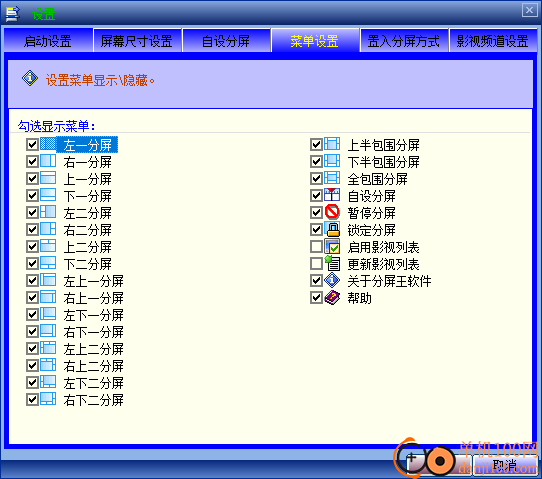The width and height of the screenshot is (542, 479).
Task: Click the 更新影视列表 document icon
Action: pos(332,263)
